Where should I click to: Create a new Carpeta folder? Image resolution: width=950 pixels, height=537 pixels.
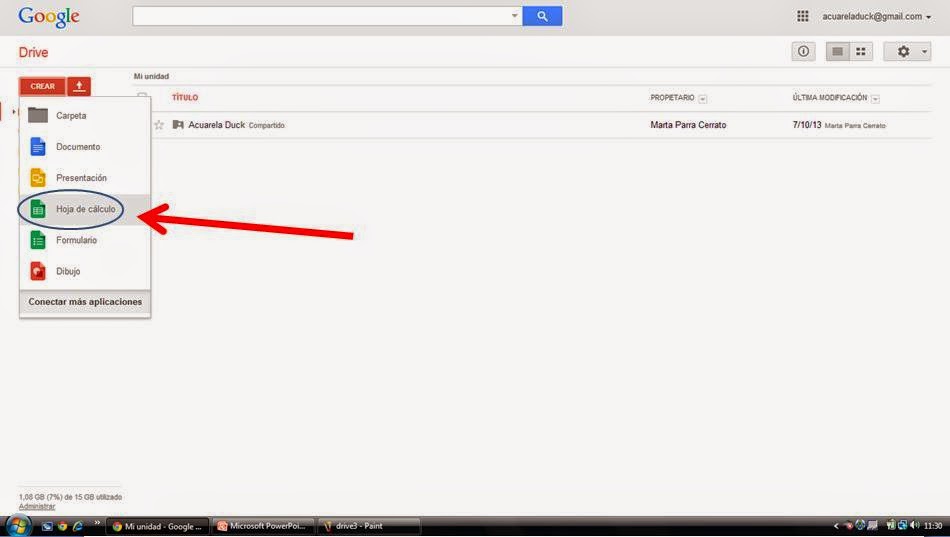(85, 115)
